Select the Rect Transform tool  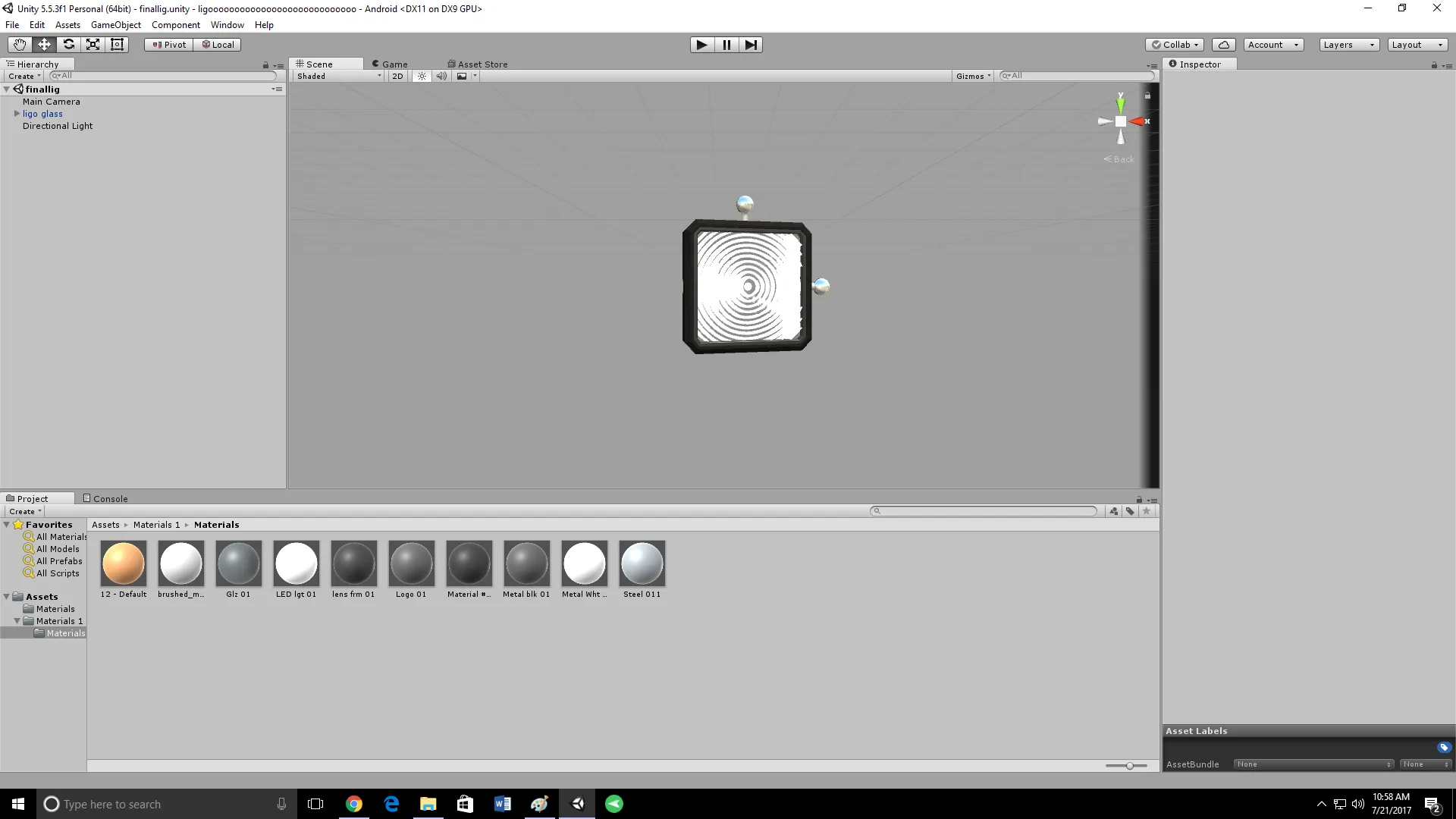pyautogui.click(x=117, y=45)
